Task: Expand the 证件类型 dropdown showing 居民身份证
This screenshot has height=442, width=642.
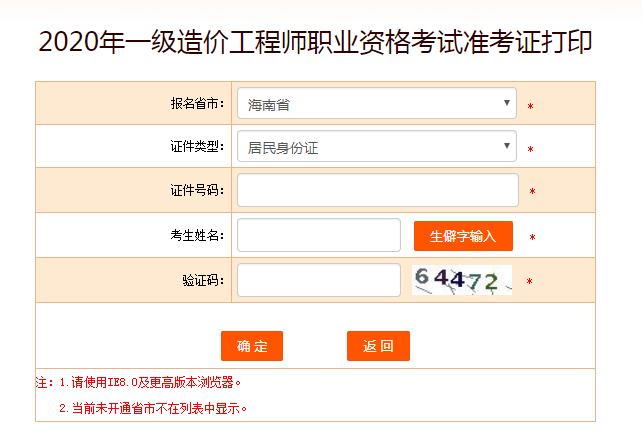Action: point(376,148)
